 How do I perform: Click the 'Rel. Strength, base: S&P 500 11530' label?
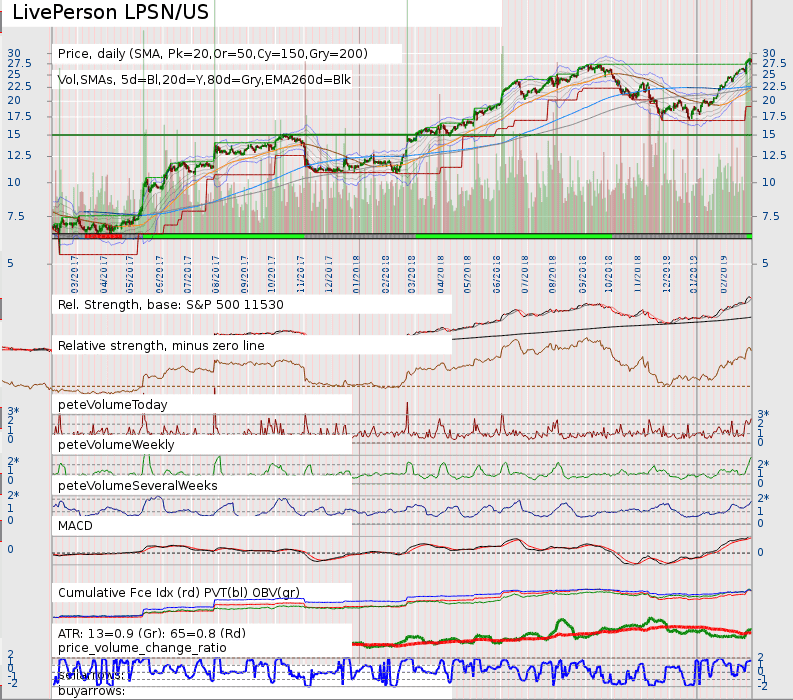coord(171,304)
